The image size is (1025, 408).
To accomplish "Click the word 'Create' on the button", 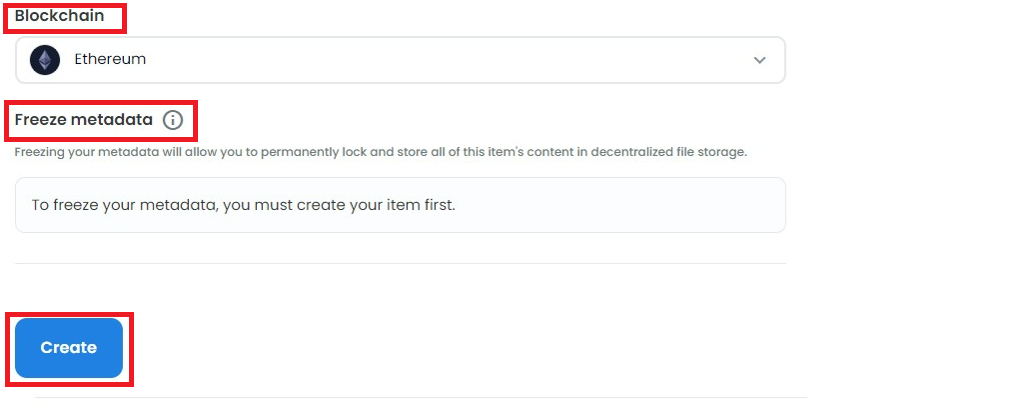I will [x=69, y=348].
